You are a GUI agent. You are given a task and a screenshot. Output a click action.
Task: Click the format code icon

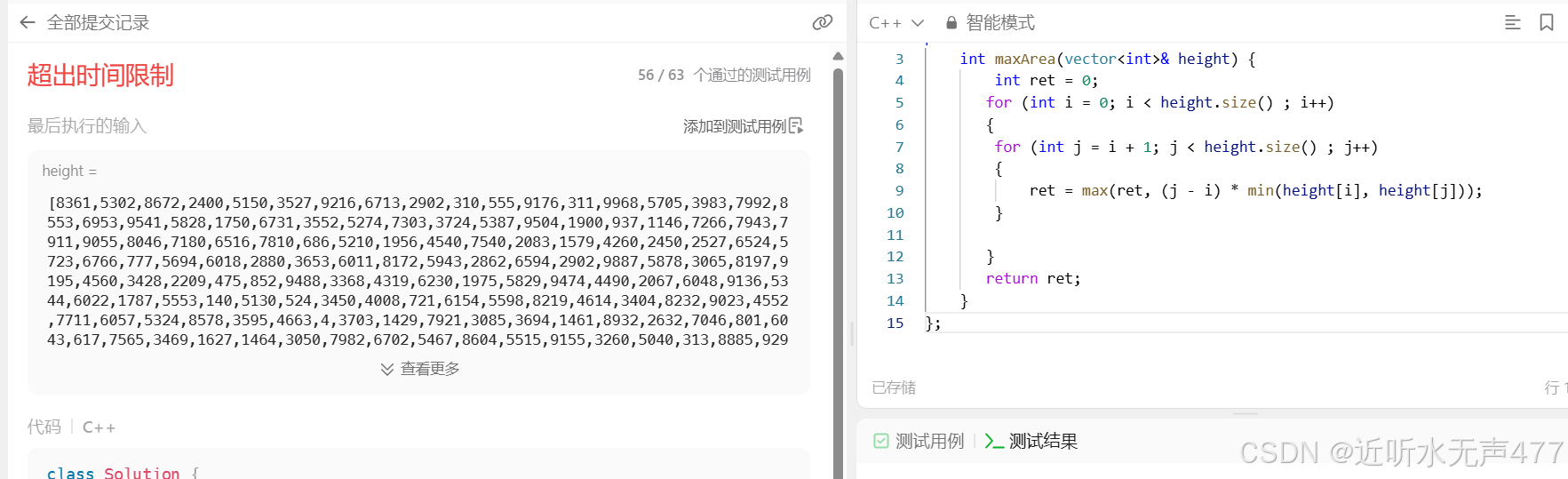tap(1512, 22)
